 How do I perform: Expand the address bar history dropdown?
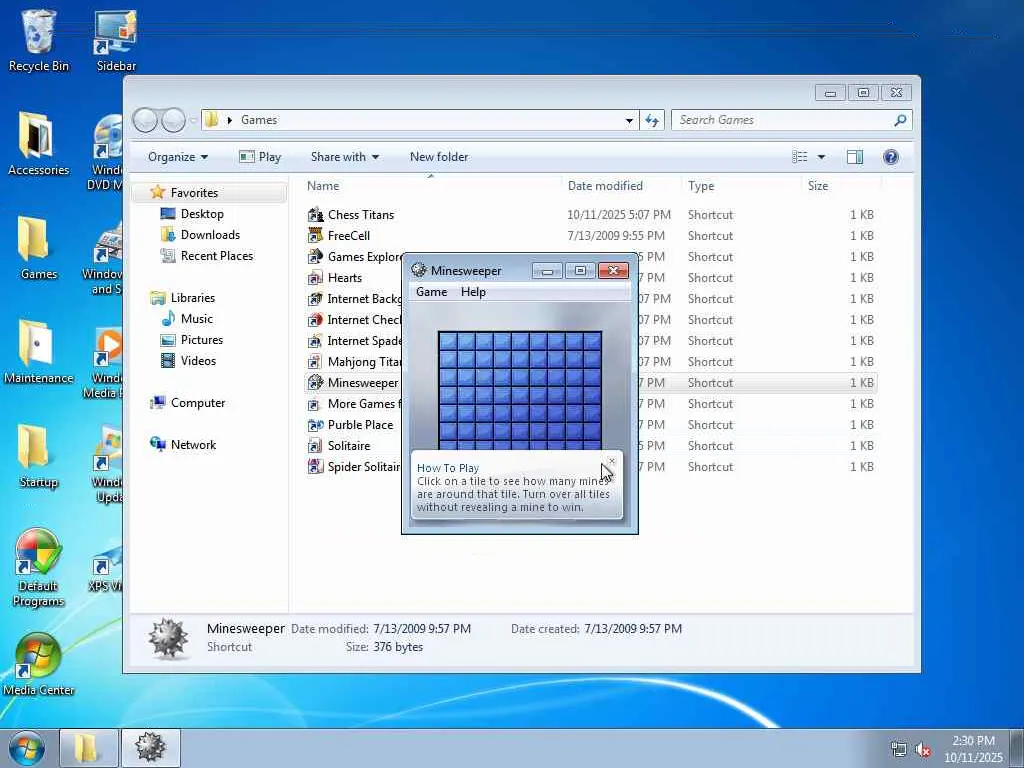(x=629, y=120)
